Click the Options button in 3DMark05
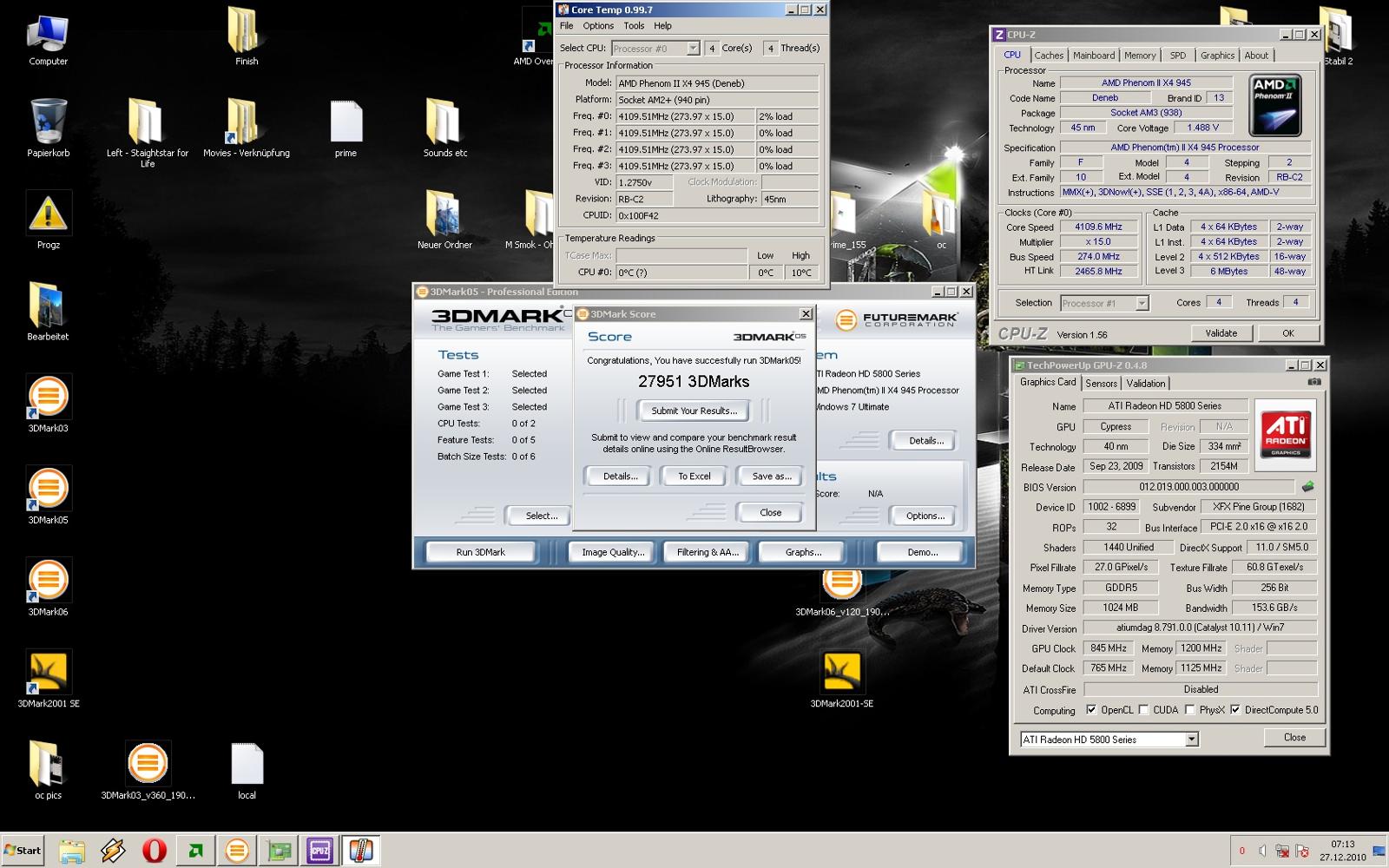1389x868 pixels. [x=925, y=516]
